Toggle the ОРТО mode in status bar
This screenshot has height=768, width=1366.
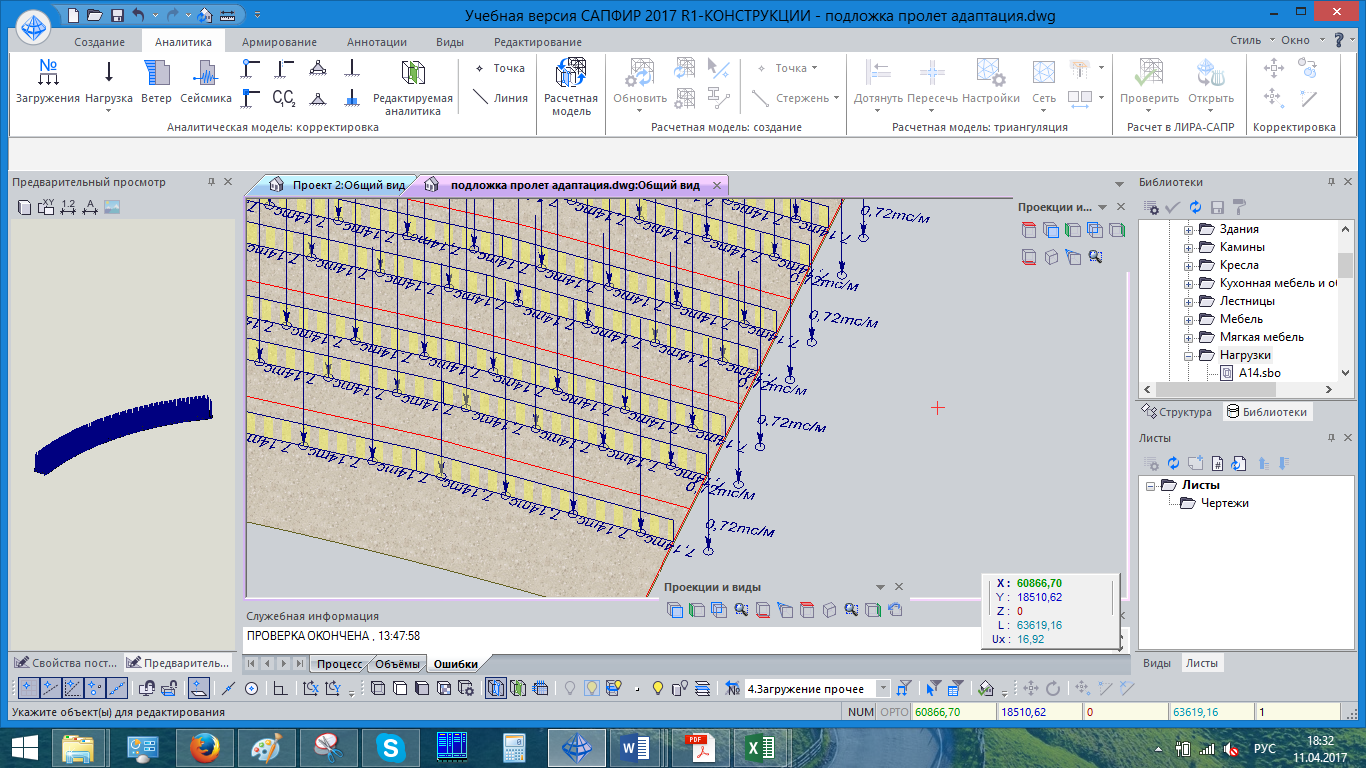[x=892, y=712]
